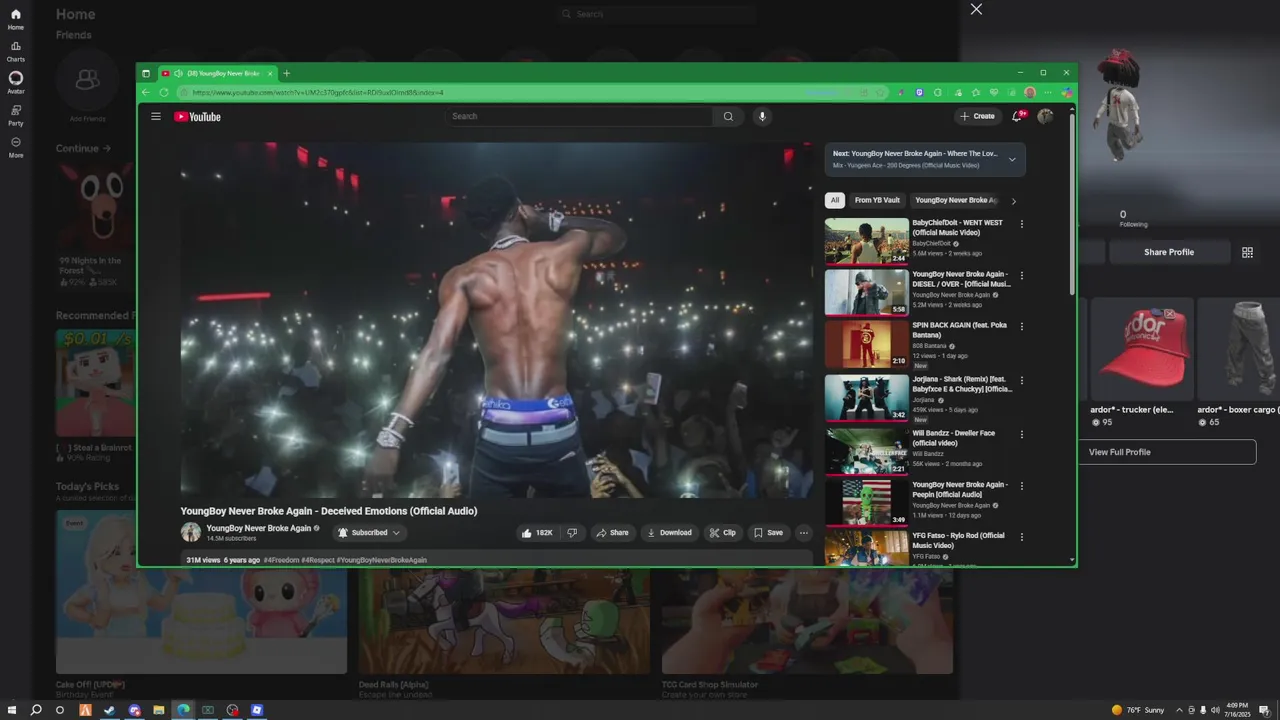
Task: Open options for Jorjiana Shark Remix video
Action: pos(1021,381)
